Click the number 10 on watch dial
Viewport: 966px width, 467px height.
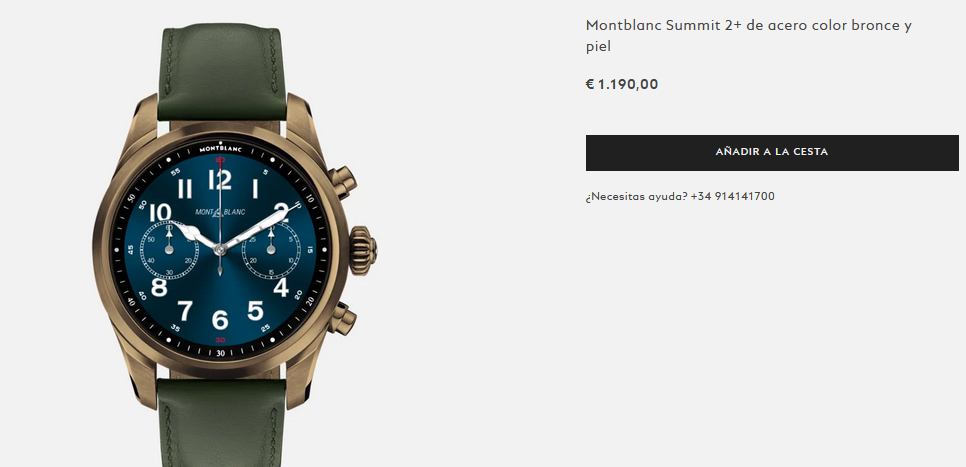(x=161, y=213)
